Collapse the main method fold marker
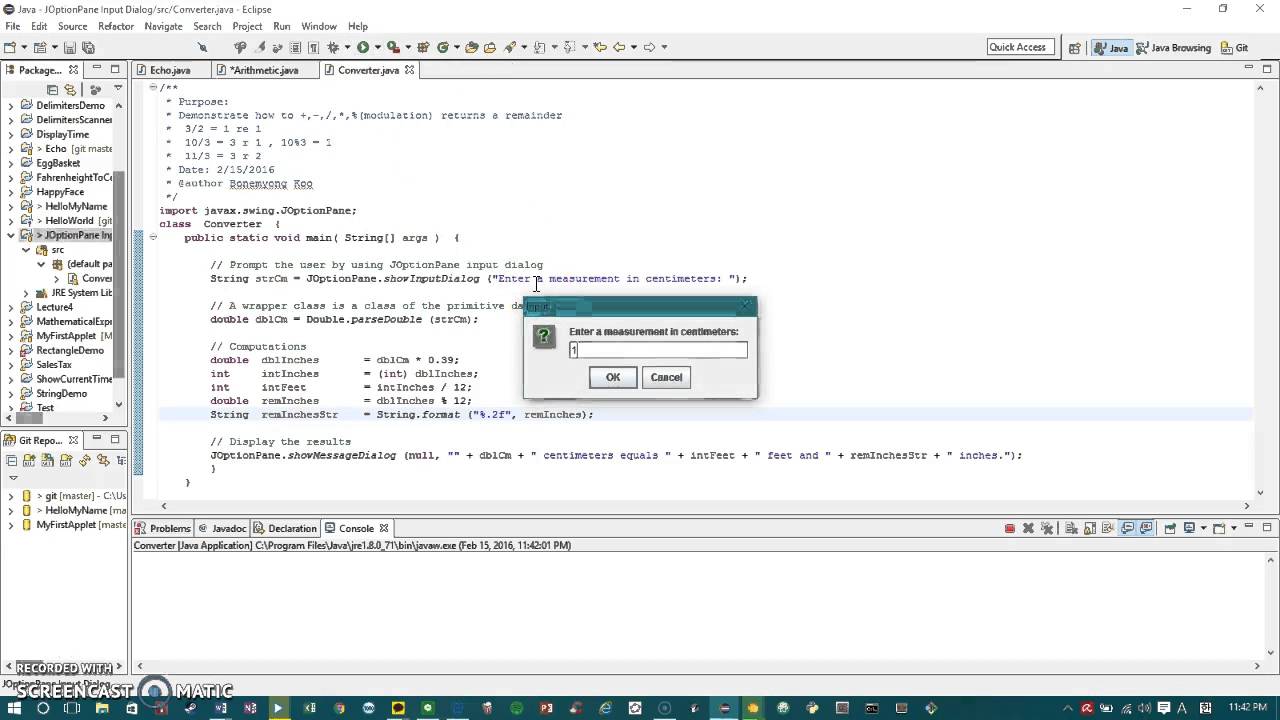This screenshot has width=1280, height=720. point(153,238)
